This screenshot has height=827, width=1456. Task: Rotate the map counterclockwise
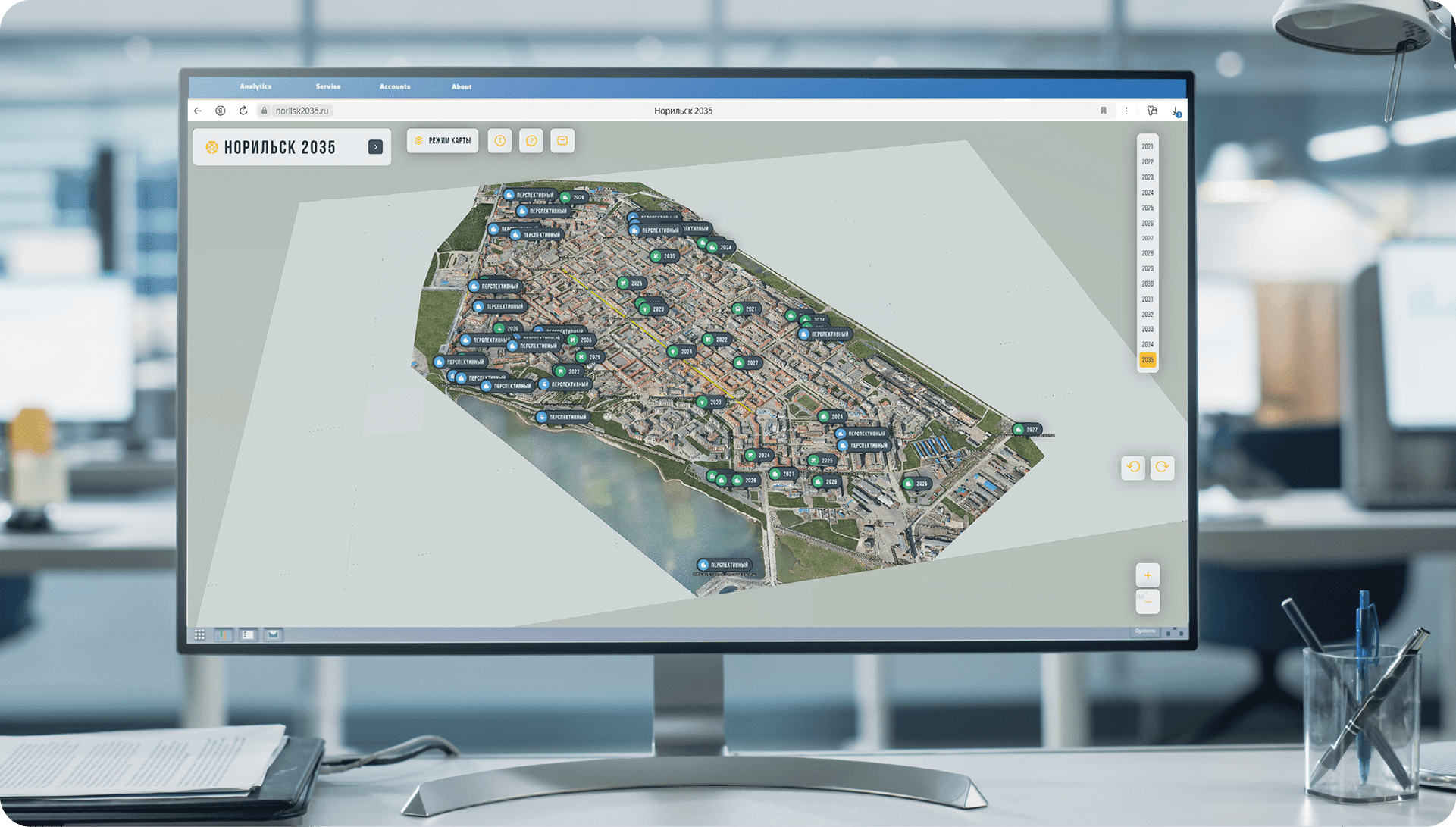point(1133,468)
